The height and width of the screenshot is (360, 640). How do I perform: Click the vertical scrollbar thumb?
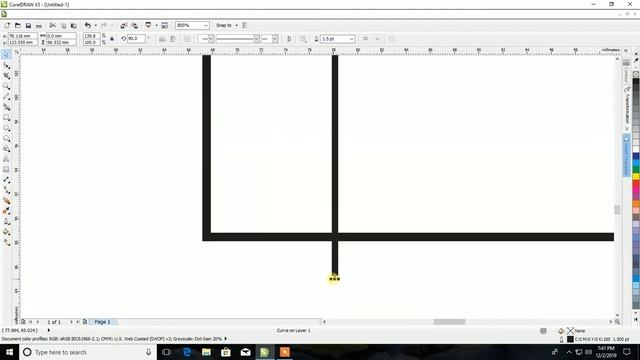(617, 210)
